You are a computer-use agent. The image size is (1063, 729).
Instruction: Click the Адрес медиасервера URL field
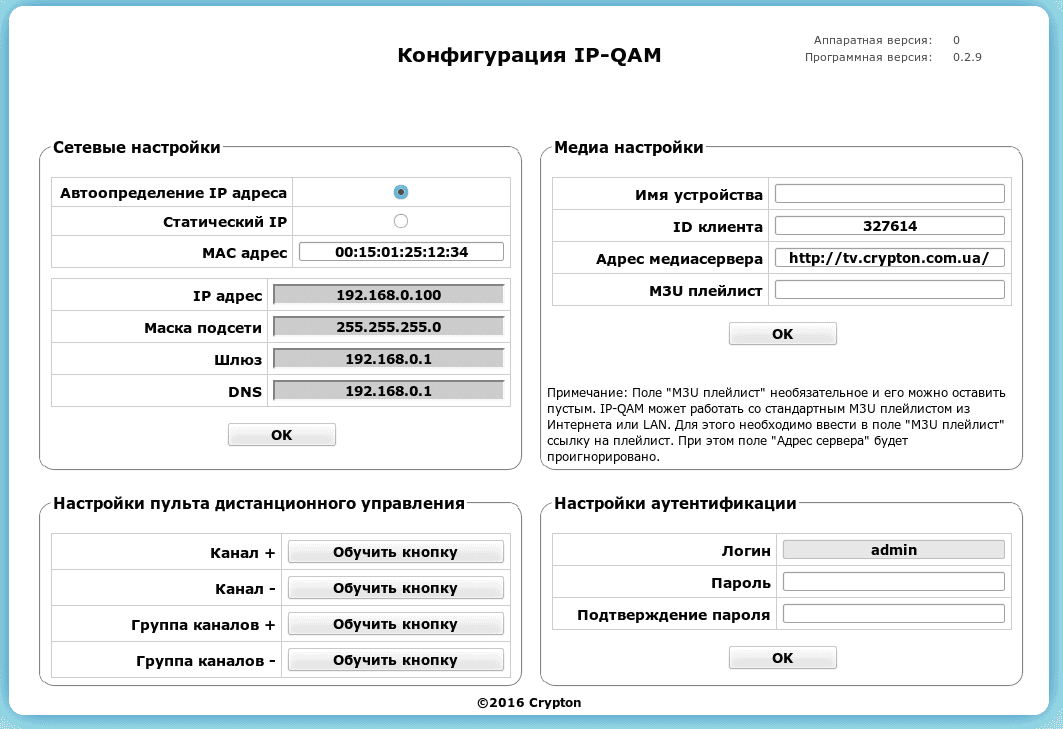coord(890,257)
